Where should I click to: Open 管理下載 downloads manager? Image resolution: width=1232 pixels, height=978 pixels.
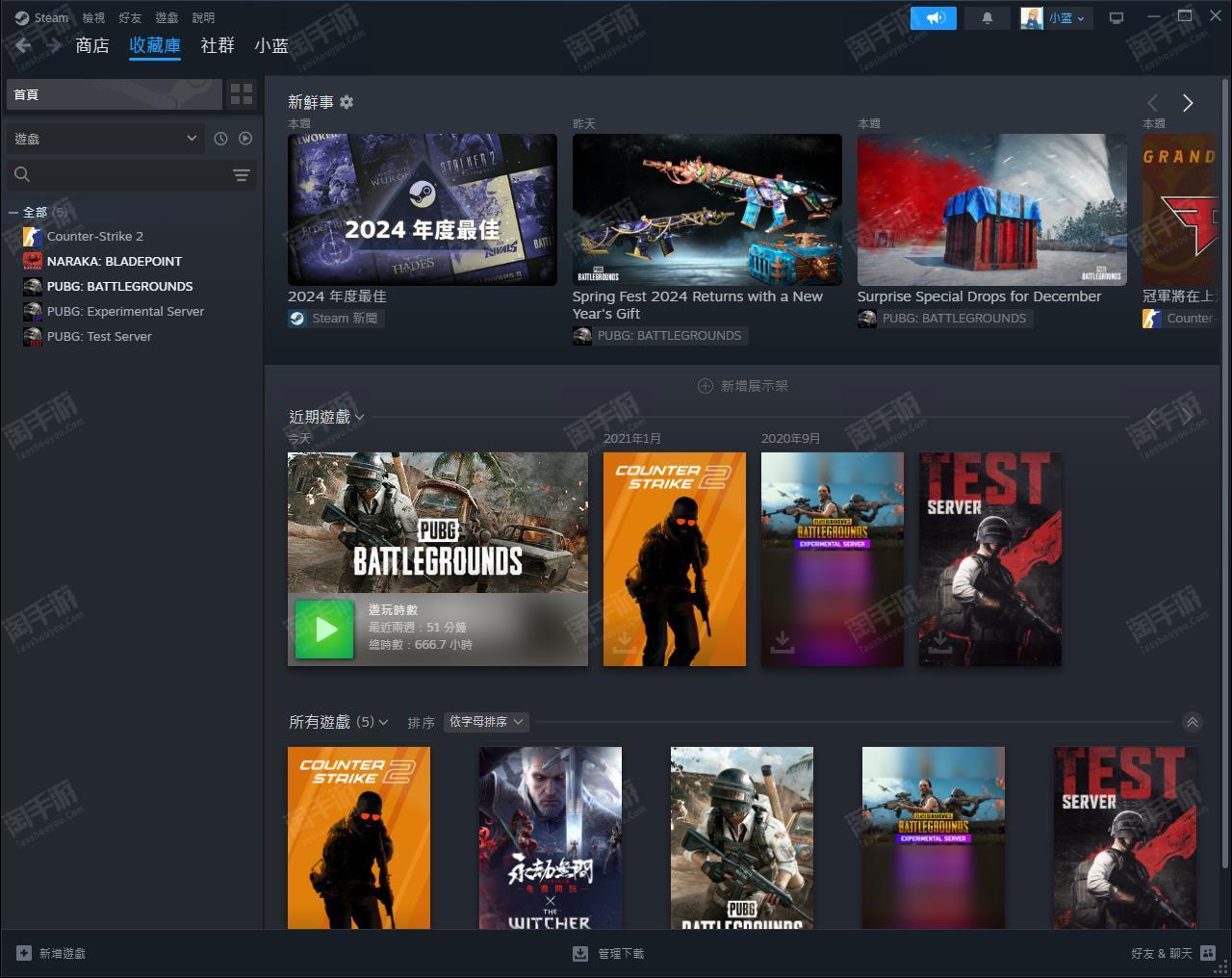click(x=608, y=953)
